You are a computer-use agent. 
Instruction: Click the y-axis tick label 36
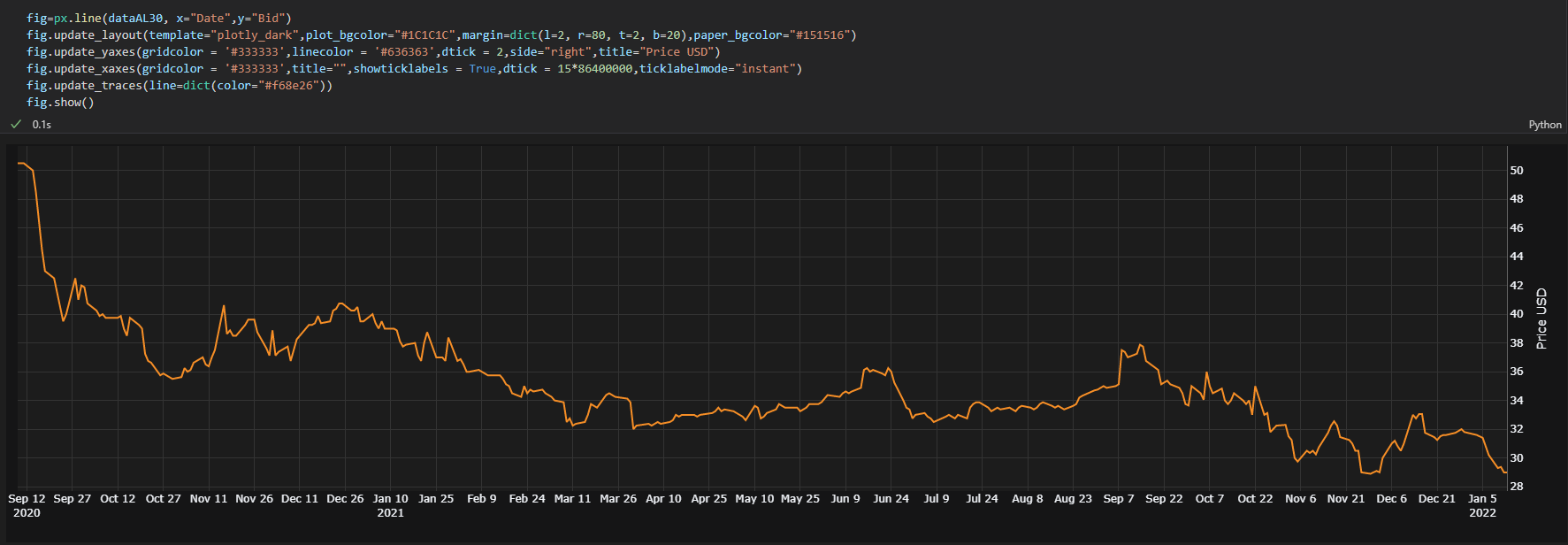pyautogui.click(x=1517, y=372)
